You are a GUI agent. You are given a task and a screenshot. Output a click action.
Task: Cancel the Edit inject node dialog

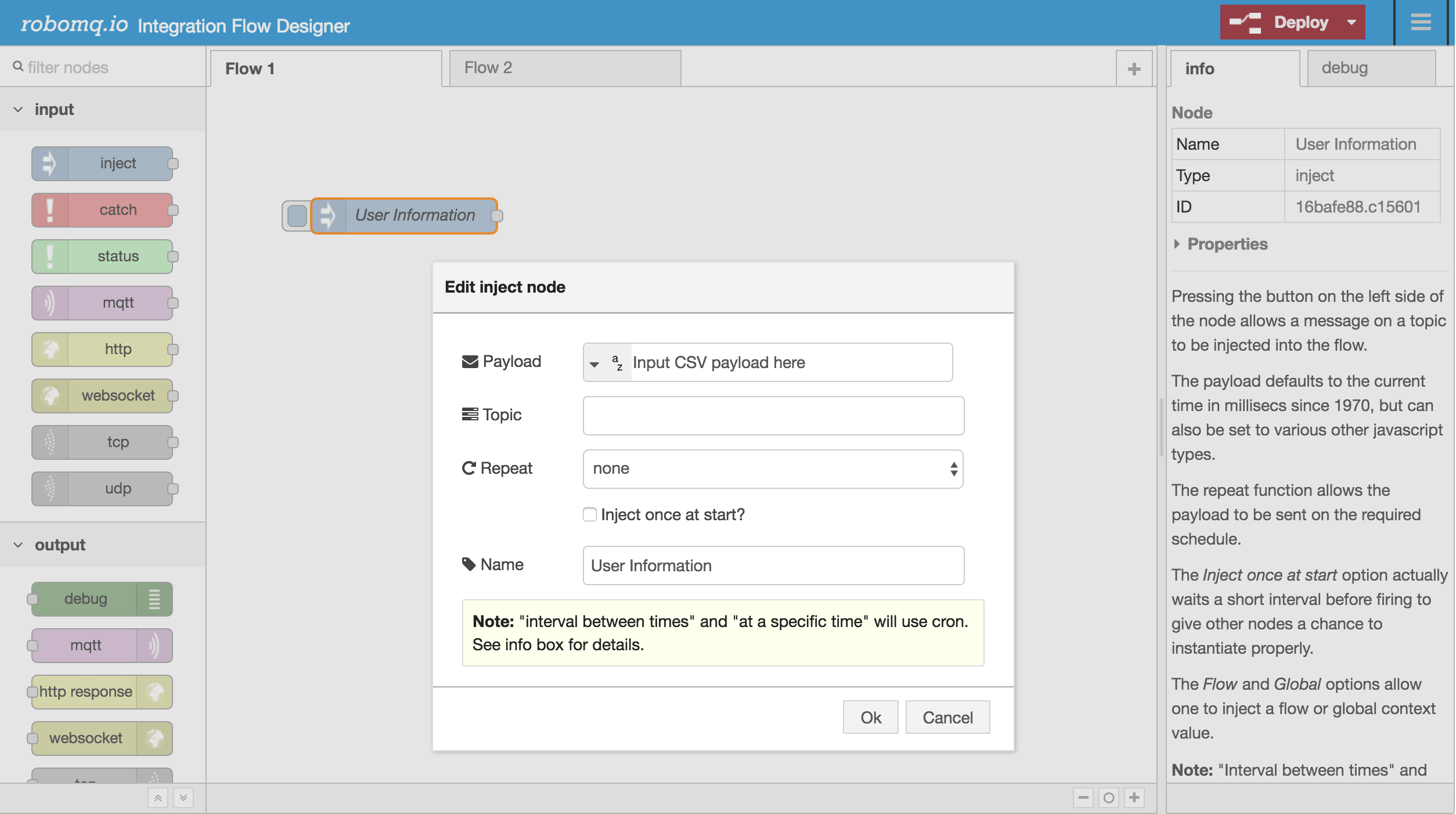click(x=947, y=718)
